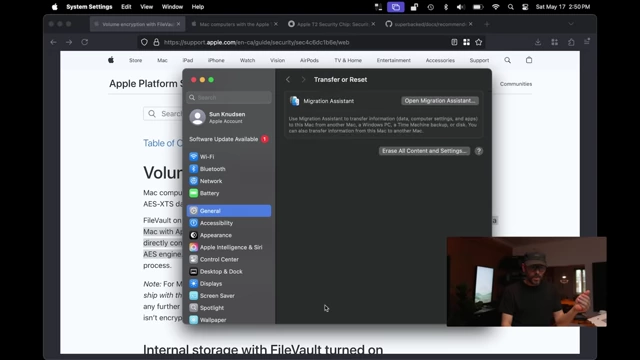Click iPhone in Apple site navigation
Image resolution: width=640 pixels, height=360 pixels.
(x=216, y=60)
